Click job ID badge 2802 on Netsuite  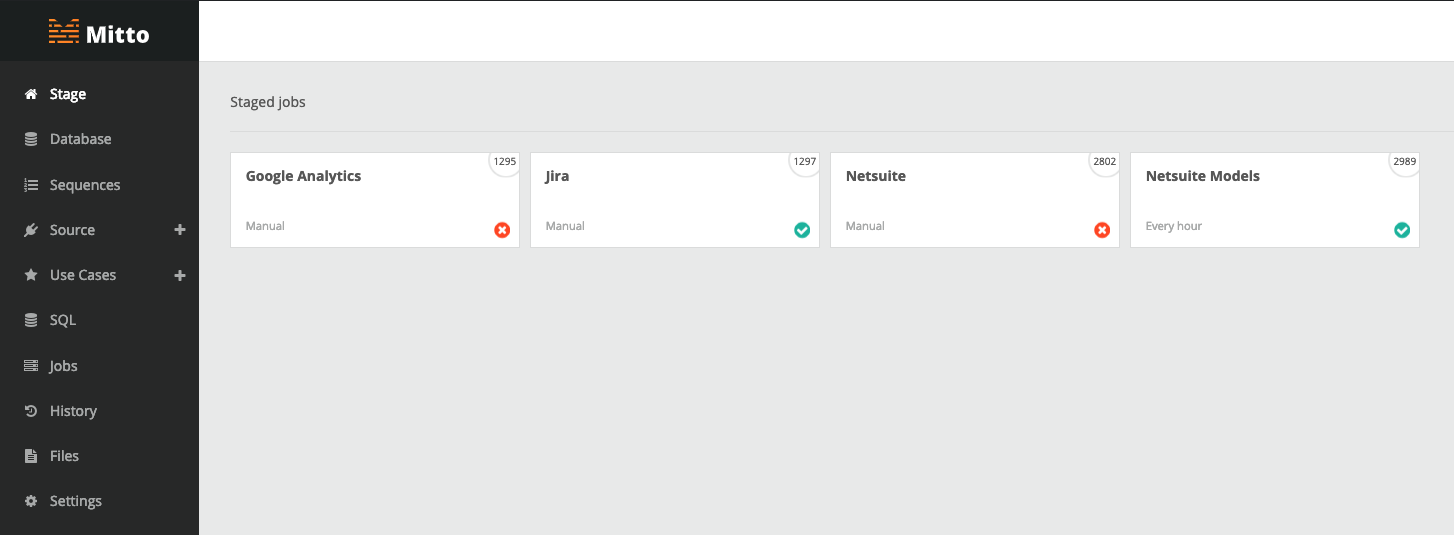(1104, 161)
